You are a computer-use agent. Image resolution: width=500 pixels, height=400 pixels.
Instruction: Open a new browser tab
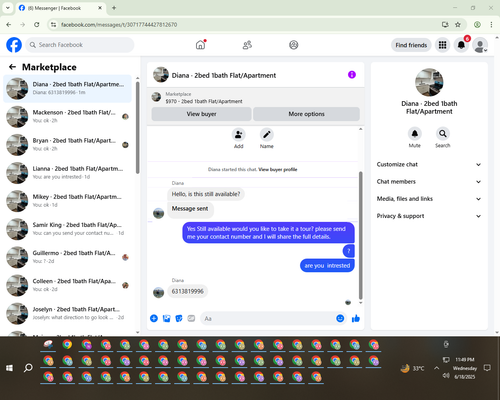click(114, 8)
